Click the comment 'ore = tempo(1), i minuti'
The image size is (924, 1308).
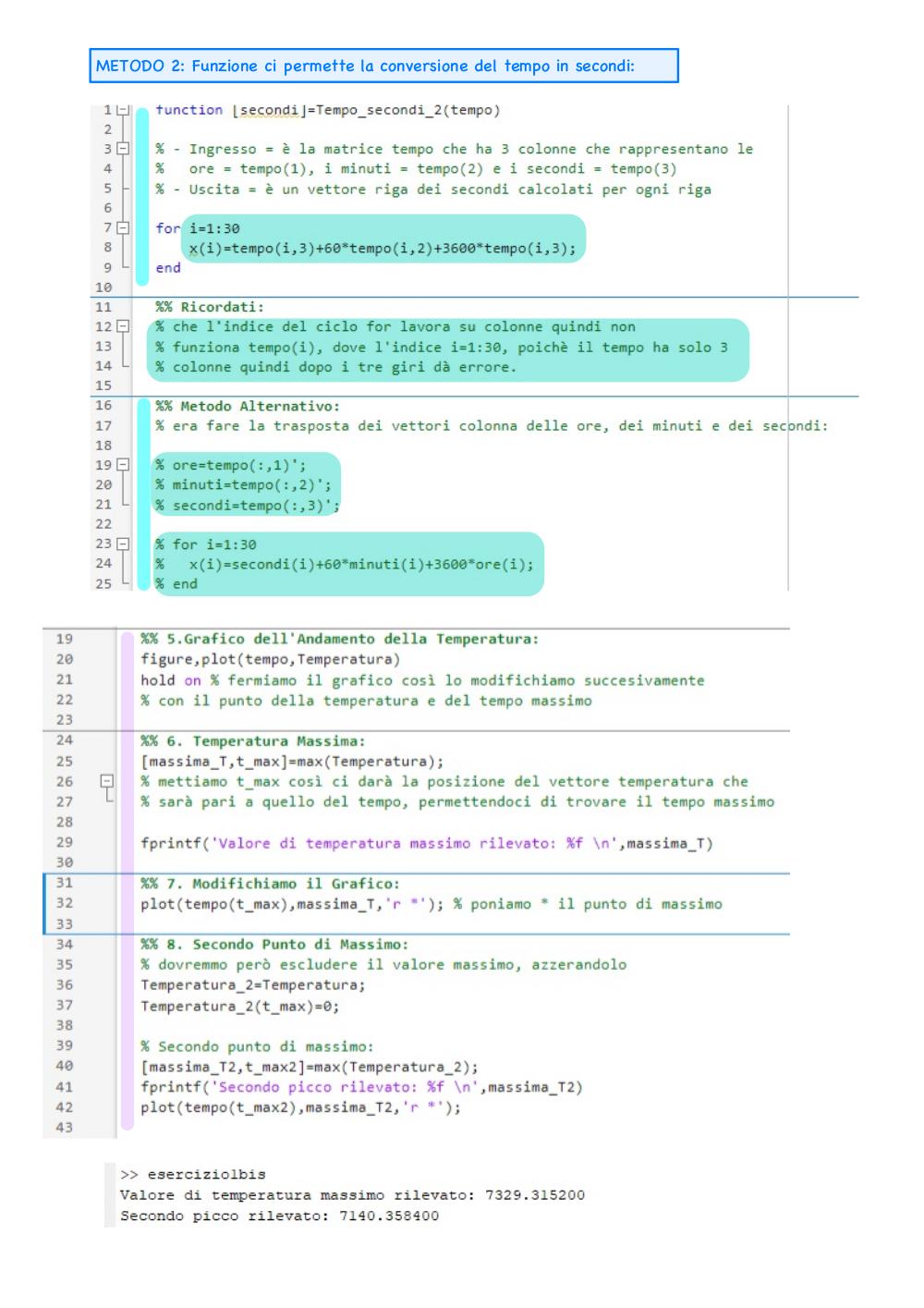click(x=416, y=168)
